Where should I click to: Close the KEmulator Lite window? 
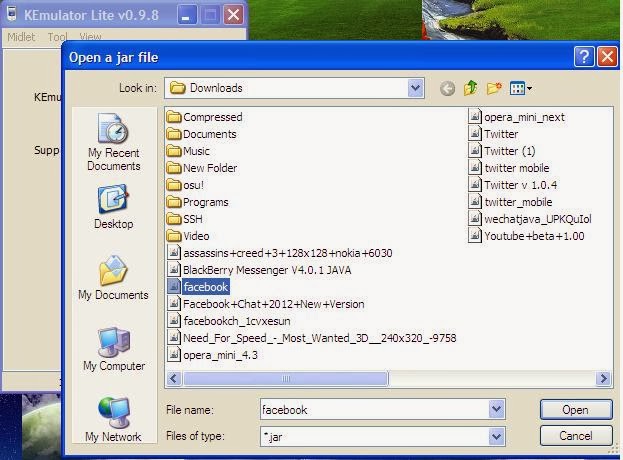pos(233,15)
